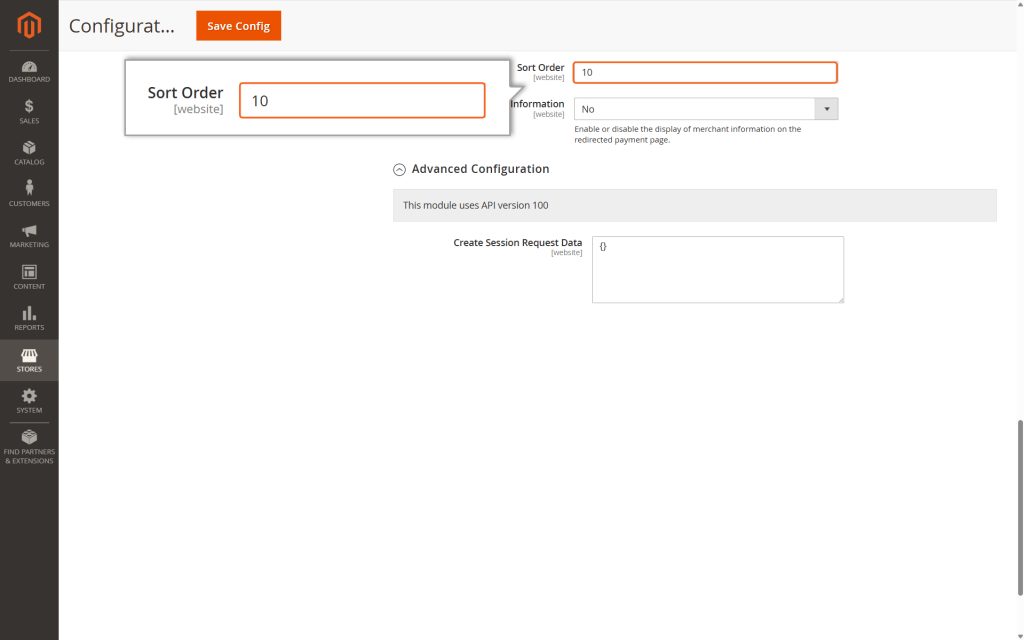Click the Customers sidebar icon
This screenshot has height=640, width=1024.
tap(29, 195)
